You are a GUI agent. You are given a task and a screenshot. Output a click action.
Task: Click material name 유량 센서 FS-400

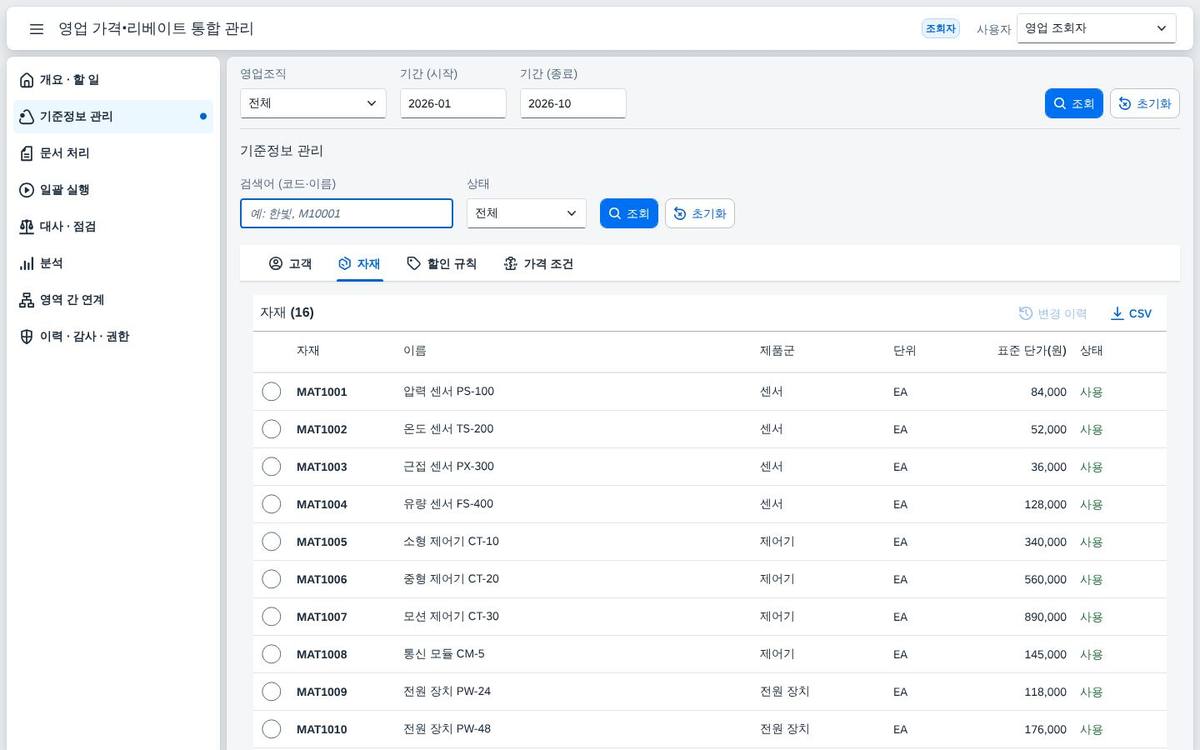(x=448, y=504)
